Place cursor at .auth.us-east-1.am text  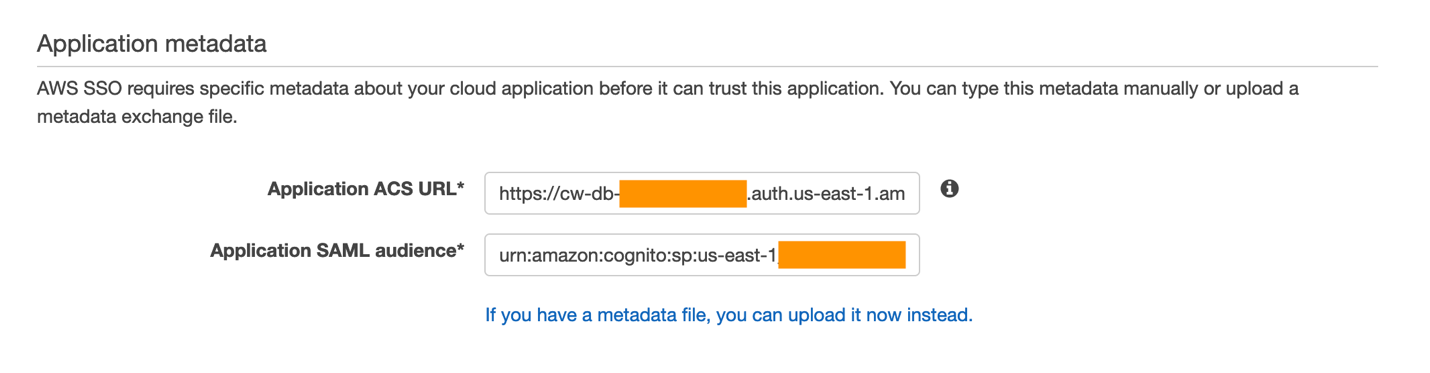[x=827, y=194]
